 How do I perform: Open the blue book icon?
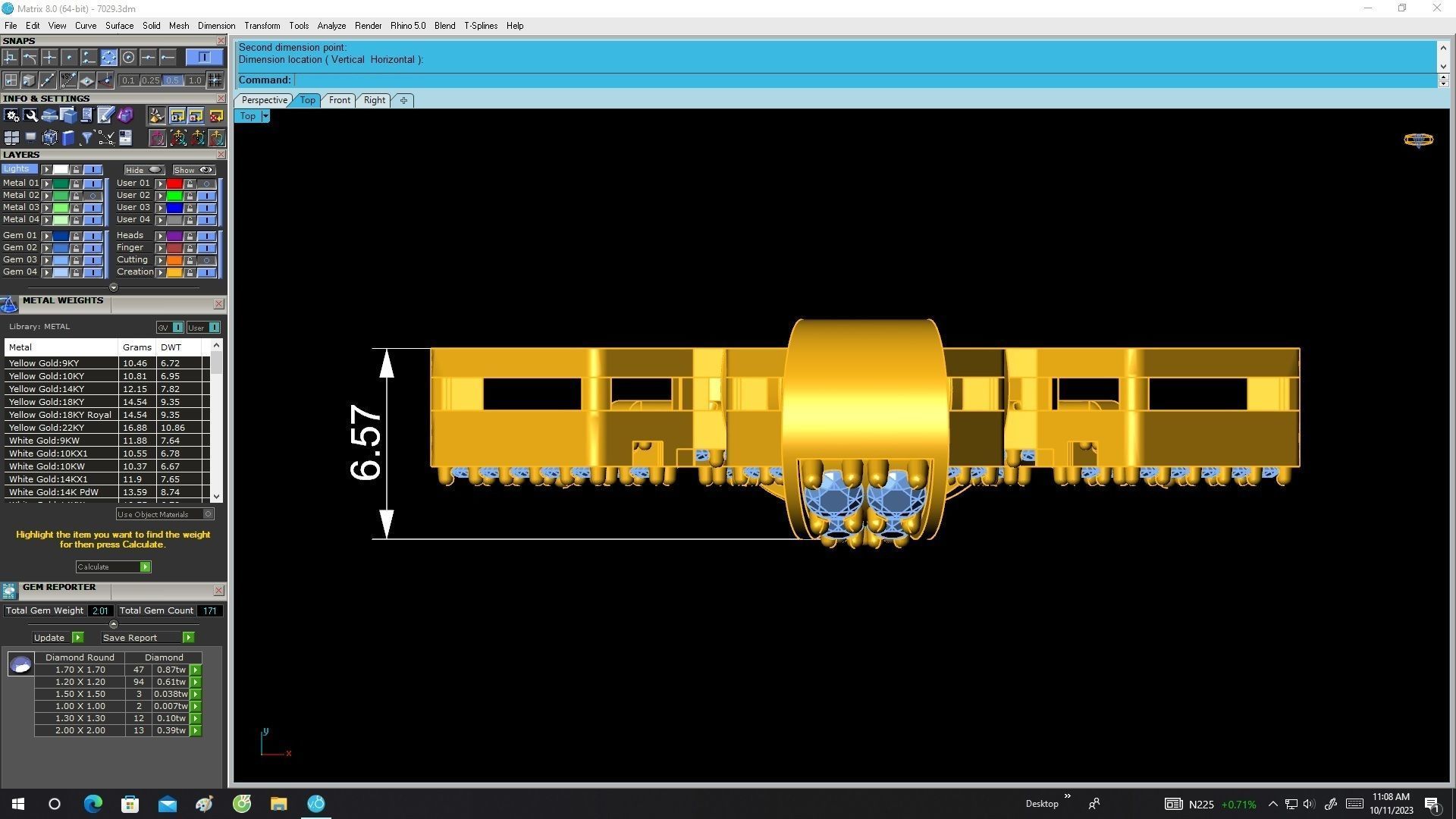coord(68,138)
